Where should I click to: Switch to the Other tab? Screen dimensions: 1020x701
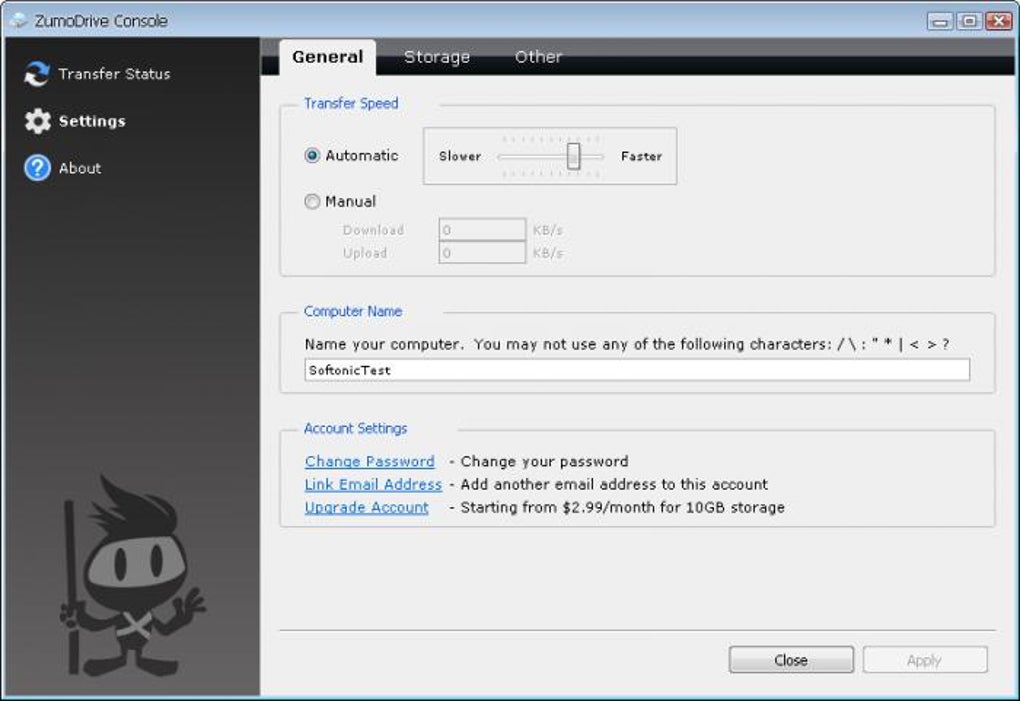click(538, 57)
